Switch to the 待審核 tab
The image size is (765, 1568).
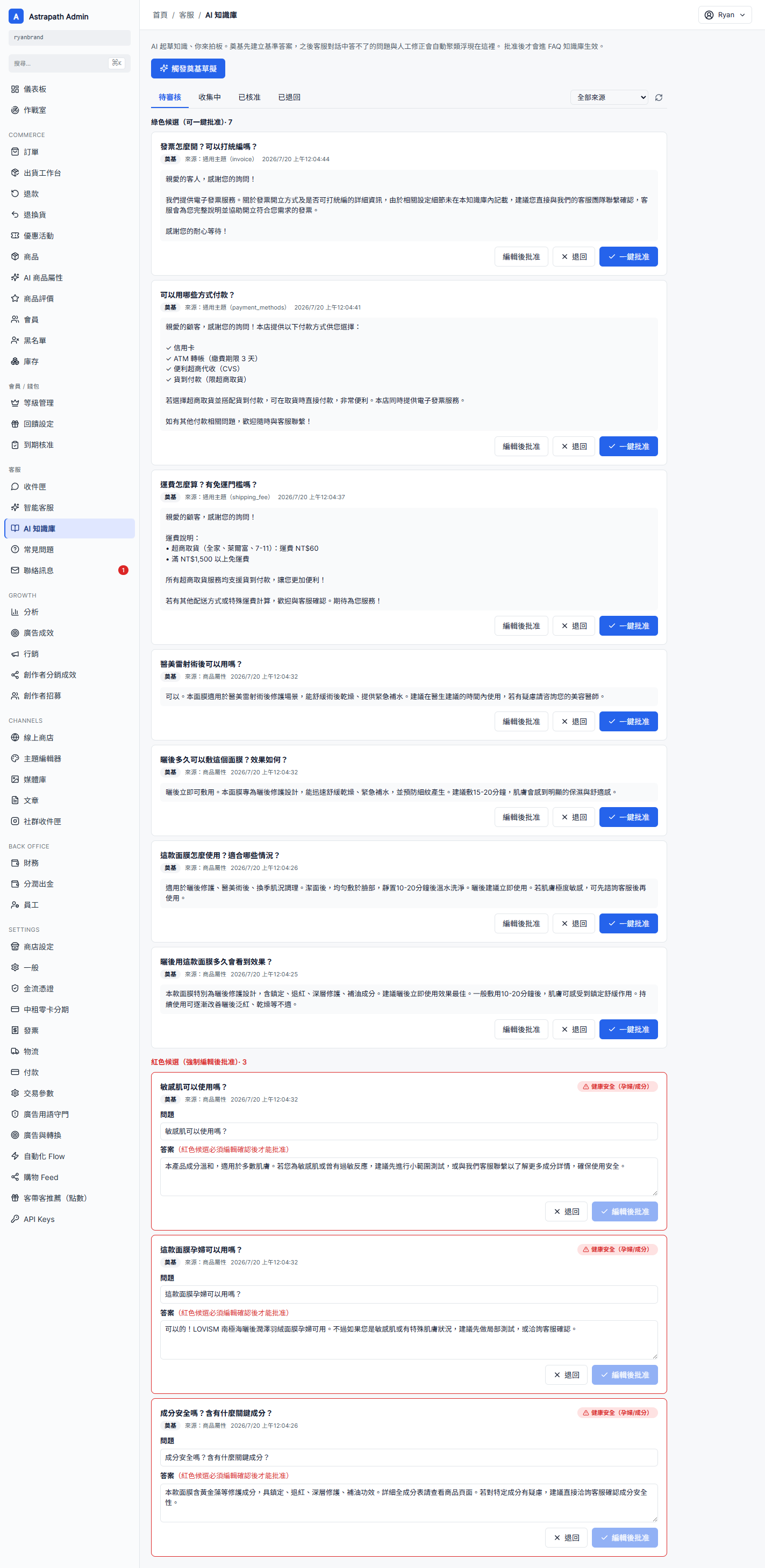click(170, 97)
